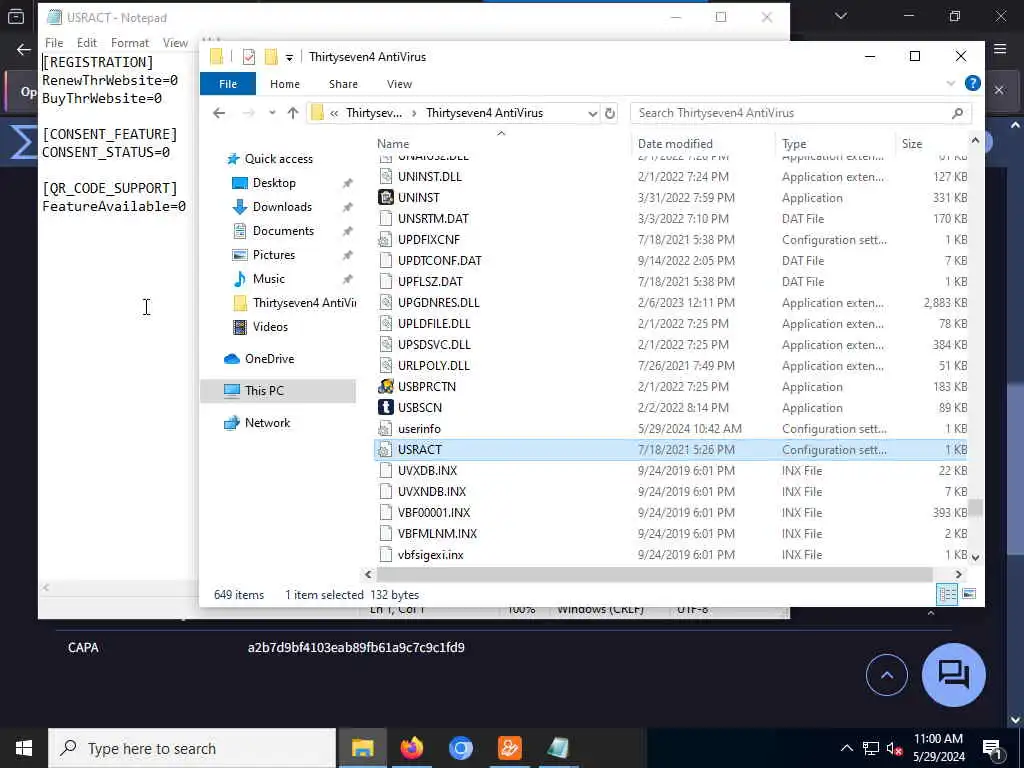Click the orange app icon on taskbar
This screenshot has height=768, width=1024.
(509, 748)
